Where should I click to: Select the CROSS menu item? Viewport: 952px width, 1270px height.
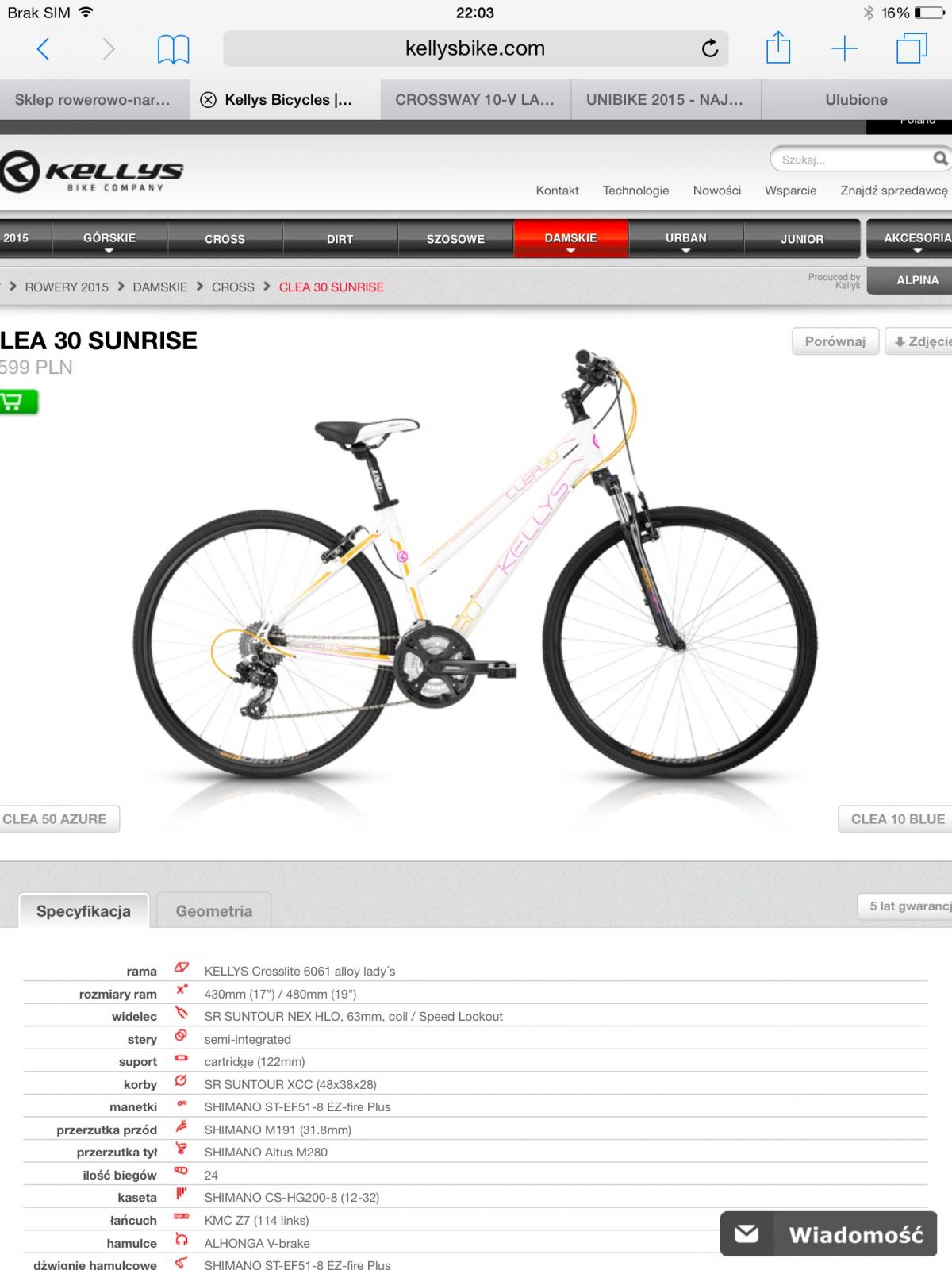(x=225, y=239)
